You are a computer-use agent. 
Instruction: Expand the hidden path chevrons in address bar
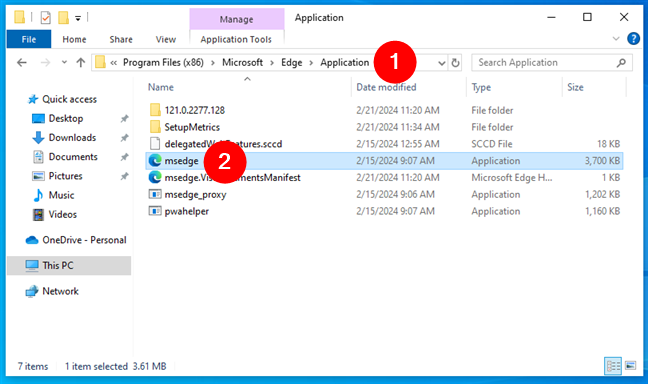point(114,63)
